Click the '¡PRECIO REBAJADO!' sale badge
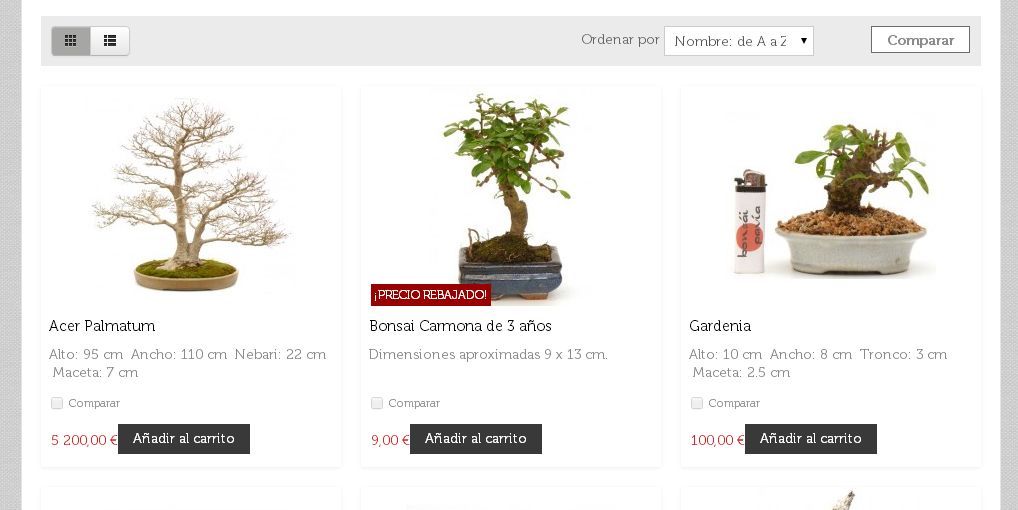The height and width of the screenshot is (510, 1018). 430,295
